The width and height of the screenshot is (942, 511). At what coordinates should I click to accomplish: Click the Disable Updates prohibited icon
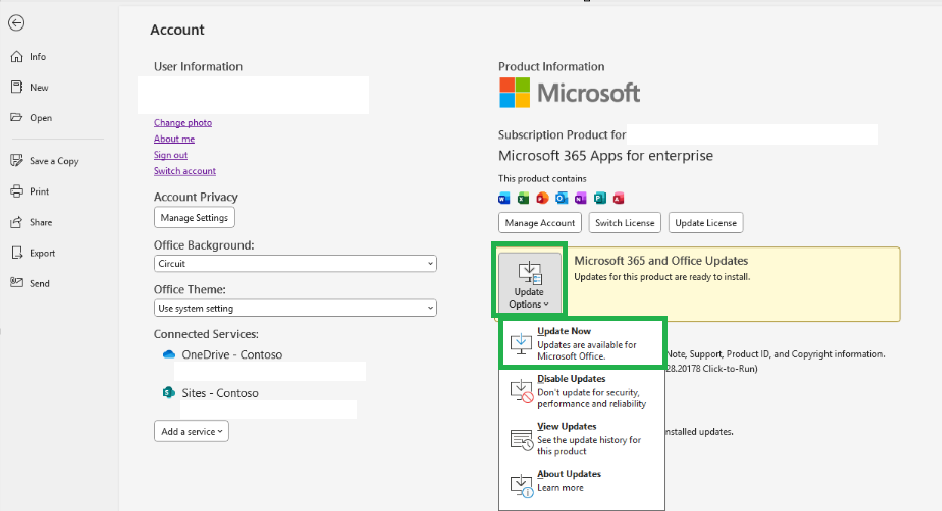point(521,391)
